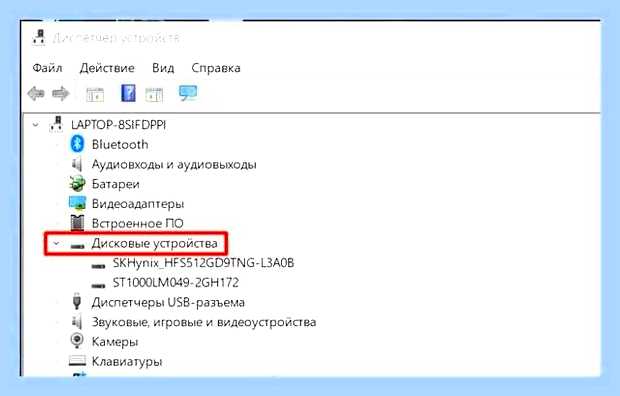
Task: Select the Встроенное ПО category
Action: pyautogui.click(x=138, y=224)
